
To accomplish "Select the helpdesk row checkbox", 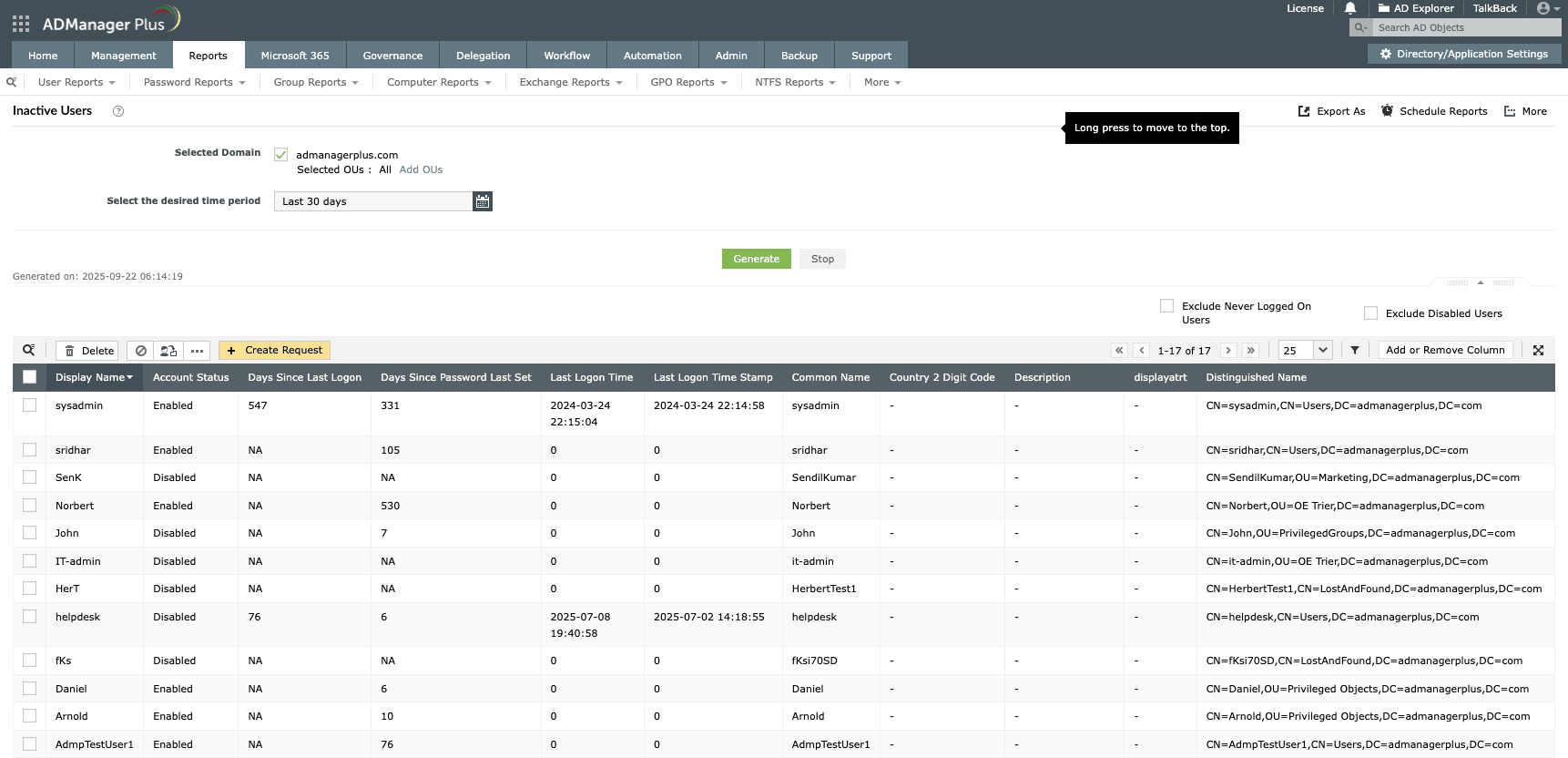I will 29,617.
